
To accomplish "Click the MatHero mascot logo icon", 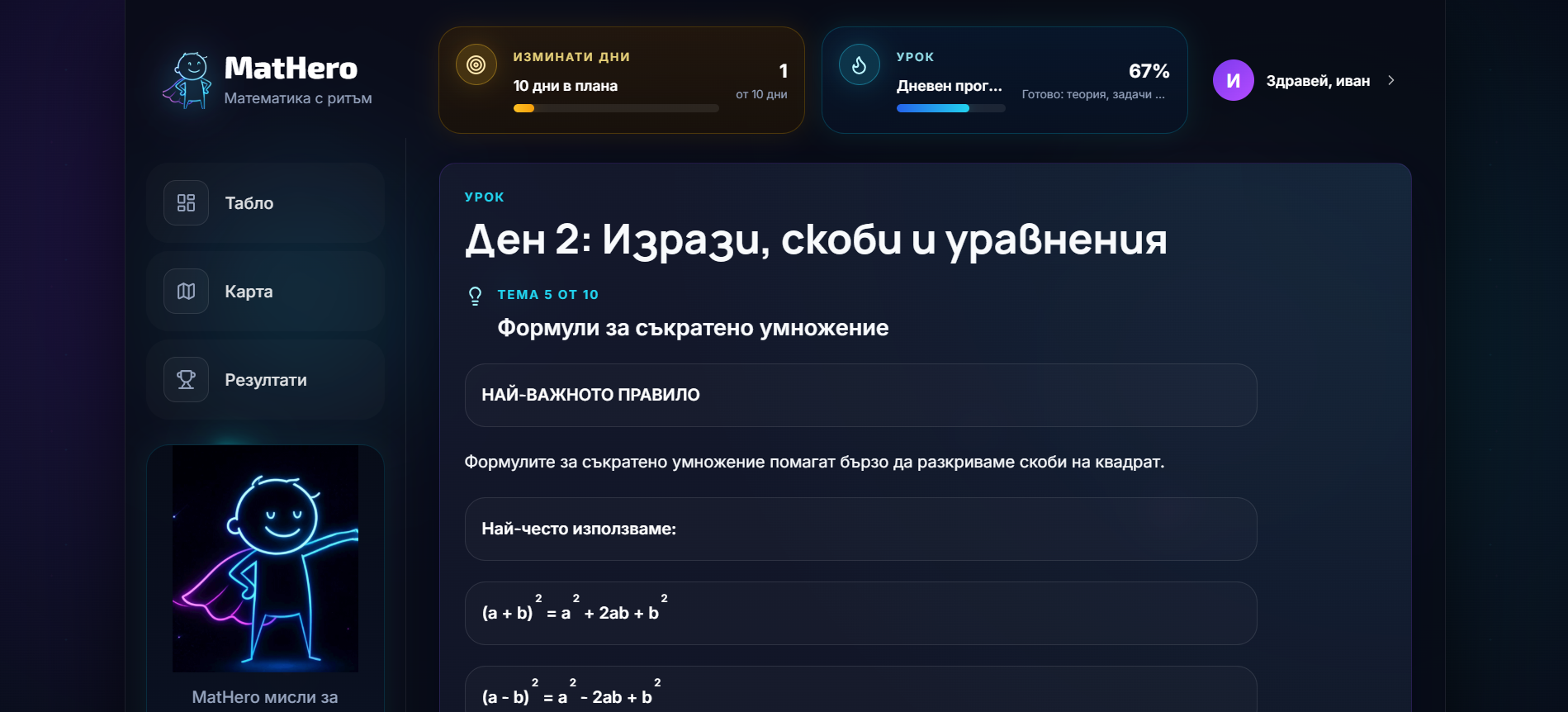I will [x=188, y=81].
